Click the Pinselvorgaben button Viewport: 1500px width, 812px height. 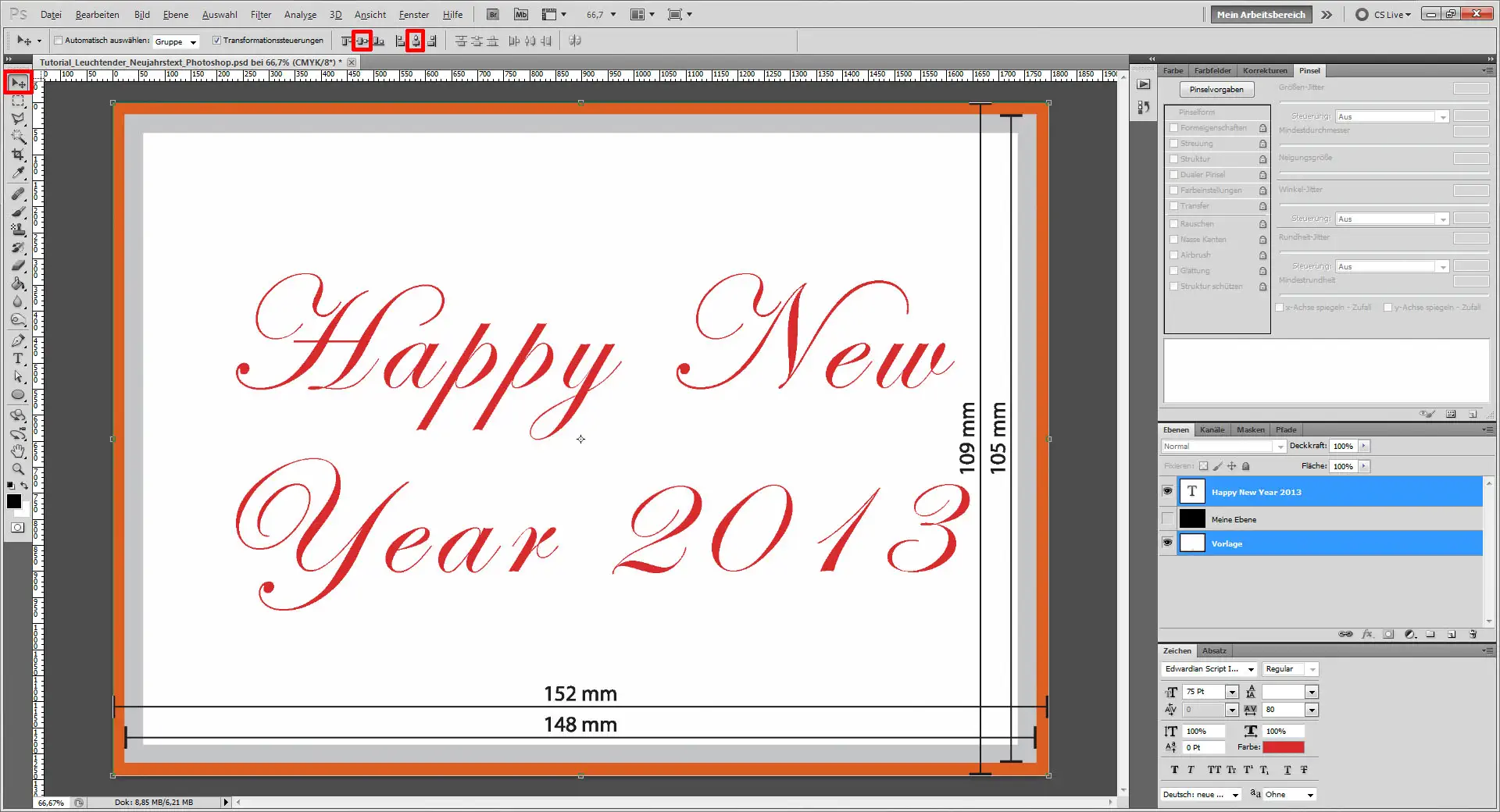click(1216, 88)
